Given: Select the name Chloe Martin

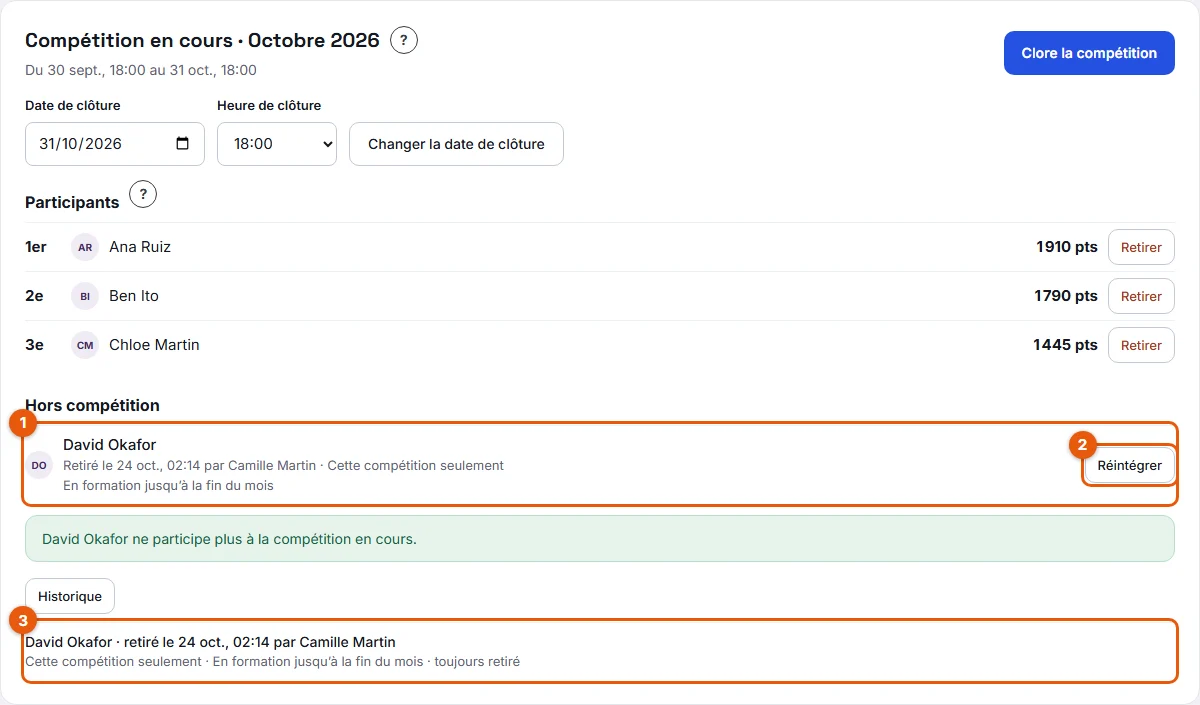Looking at the screenshot, I should coord(154,345).
